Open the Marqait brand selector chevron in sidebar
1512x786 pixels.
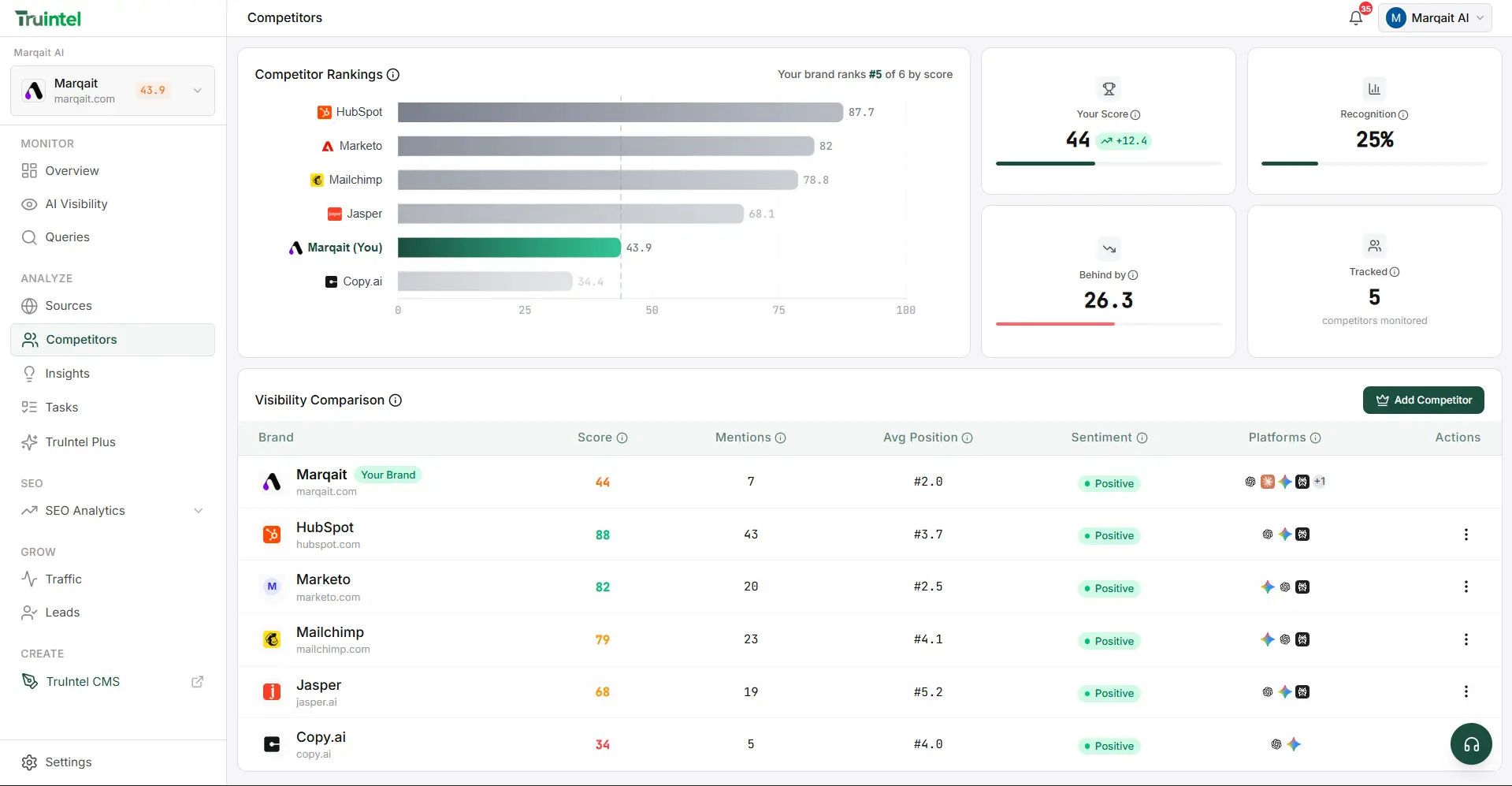click(196, 90)
